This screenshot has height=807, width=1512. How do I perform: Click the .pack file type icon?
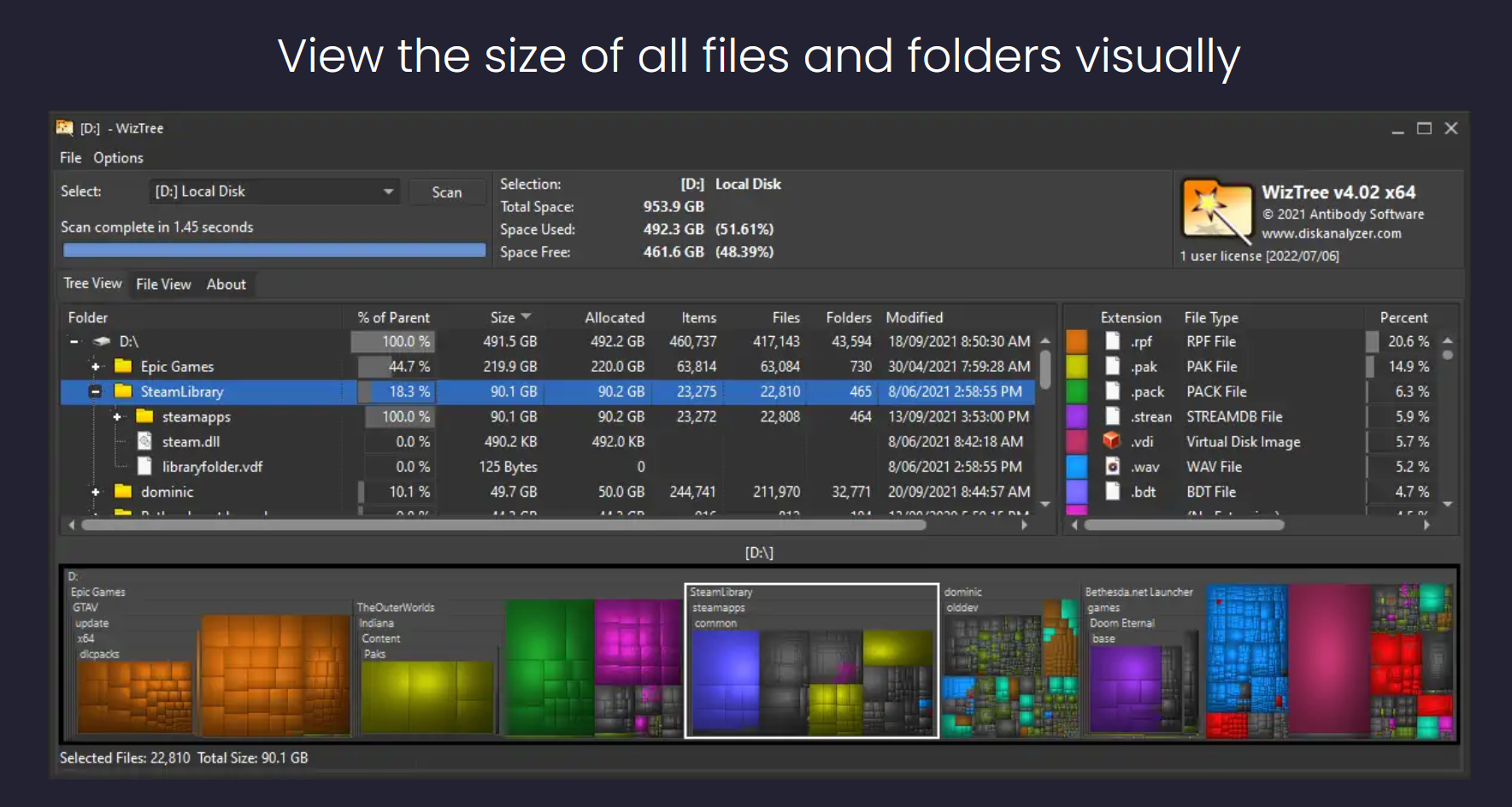[1112, 391]
